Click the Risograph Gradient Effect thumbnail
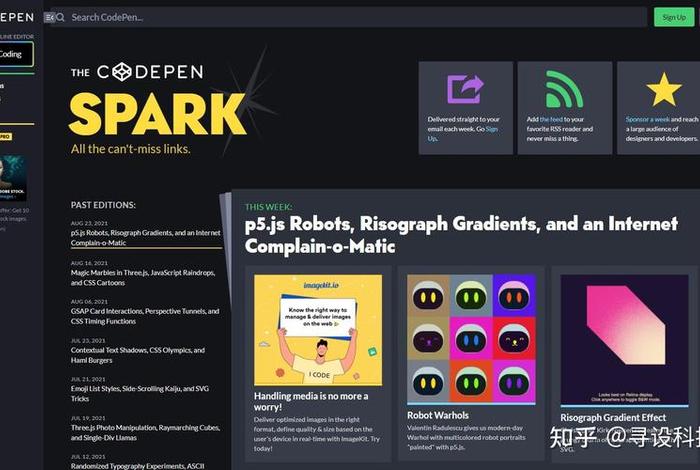 point(625,340)
